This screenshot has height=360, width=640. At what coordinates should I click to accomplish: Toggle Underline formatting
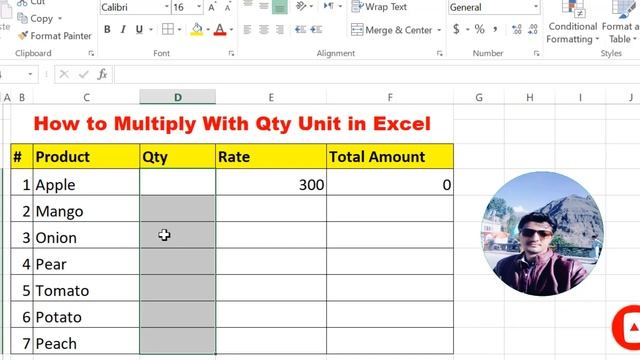pos(139,29)
